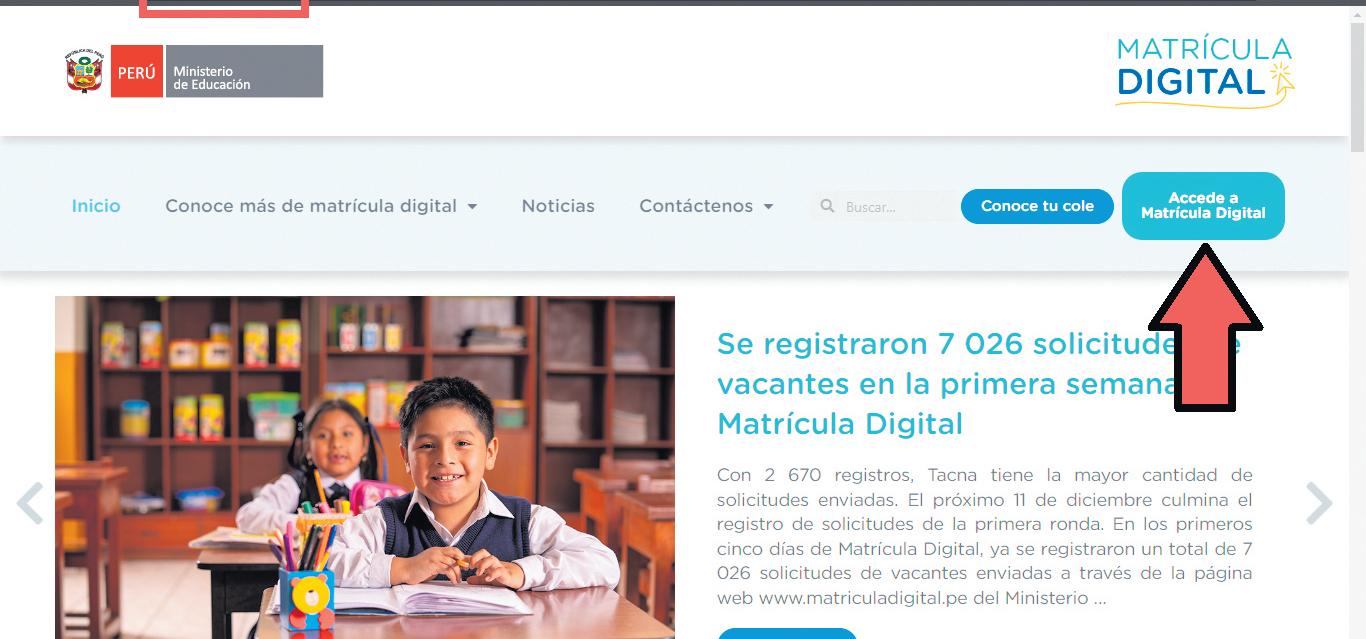Click the Matrícula Digital logo
Viewport: 1366px width, 639px height.
(x=1205, y=70)
